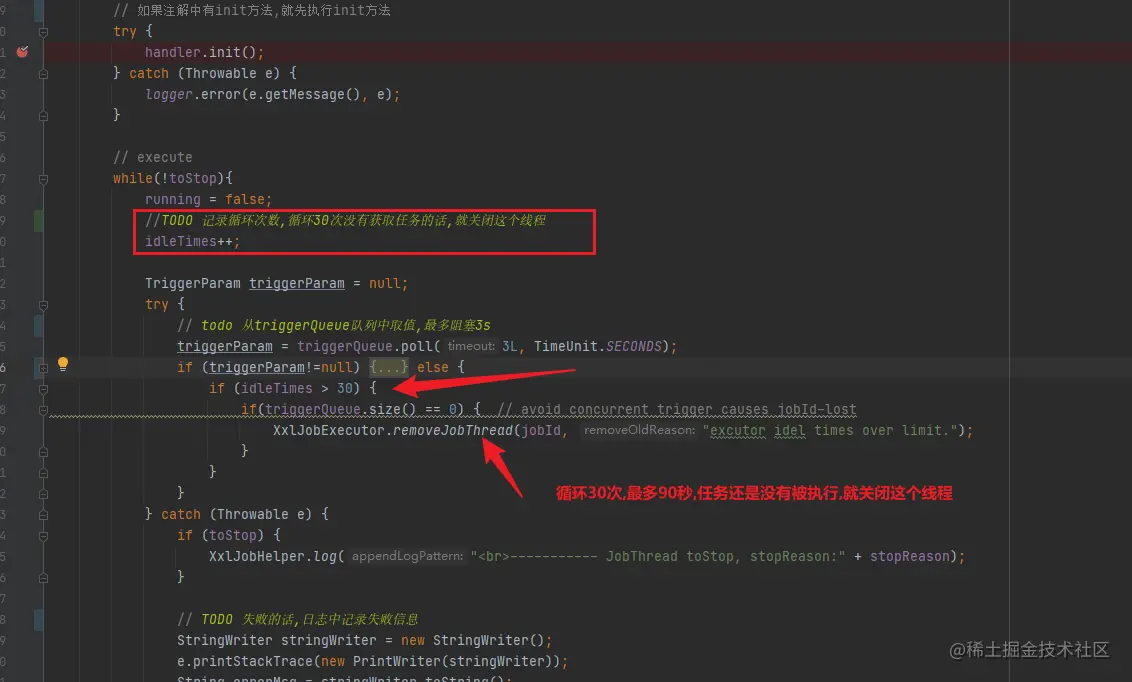Collapse the try block below triggerParam = null
Screen dimensions: 1132x682
tap(43, 305)
